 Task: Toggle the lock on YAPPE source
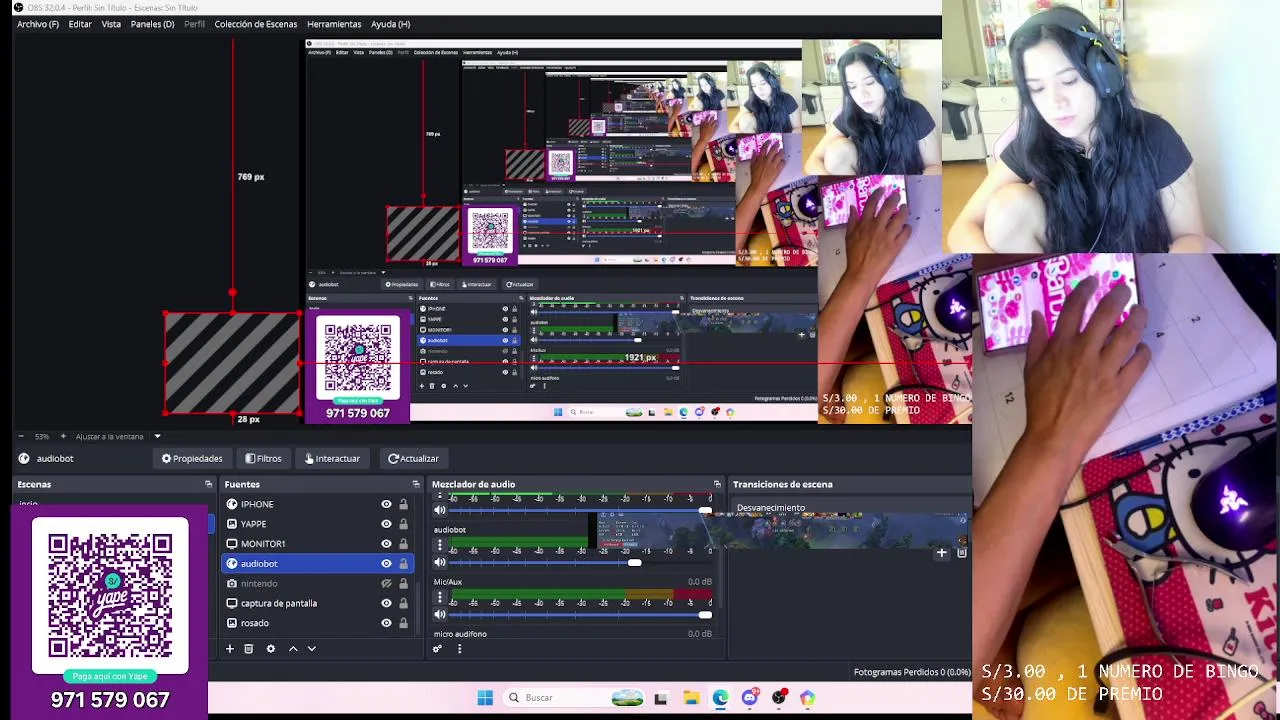[403, 524]
